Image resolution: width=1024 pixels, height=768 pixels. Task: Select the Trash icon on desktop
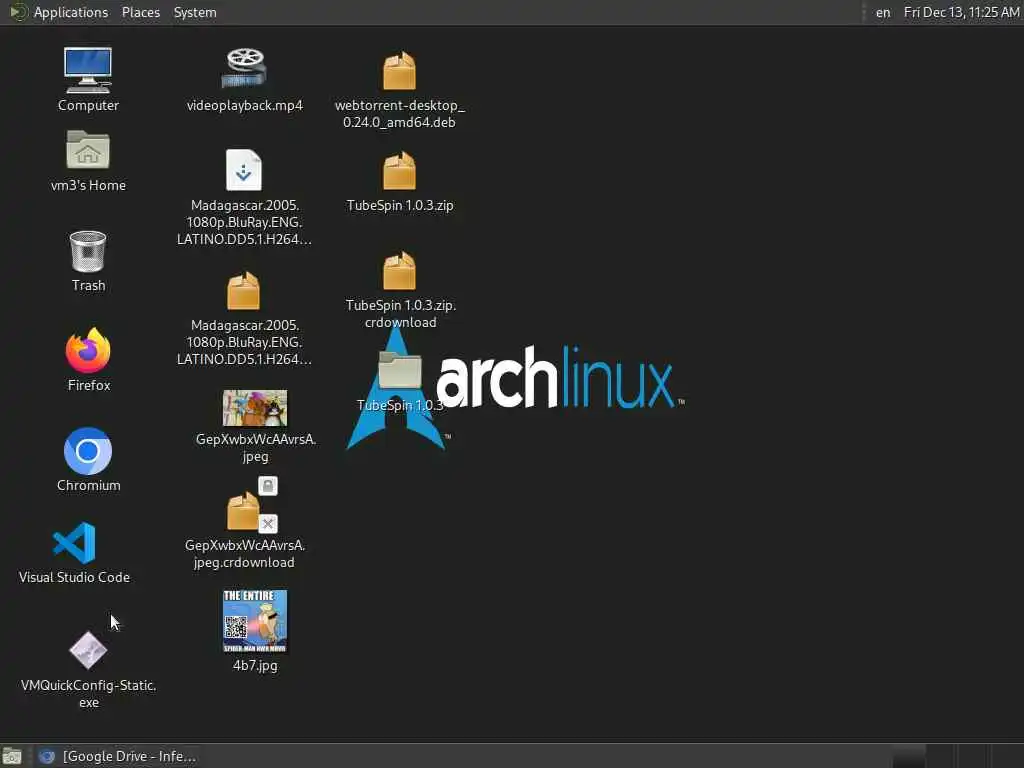pos(88,251)
